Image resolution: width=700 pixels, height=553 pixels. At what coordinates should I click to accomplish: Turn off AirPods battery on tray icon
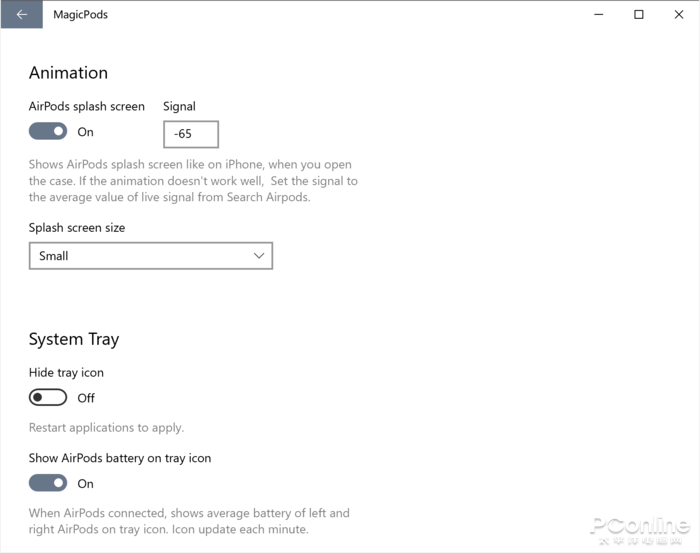48,484
